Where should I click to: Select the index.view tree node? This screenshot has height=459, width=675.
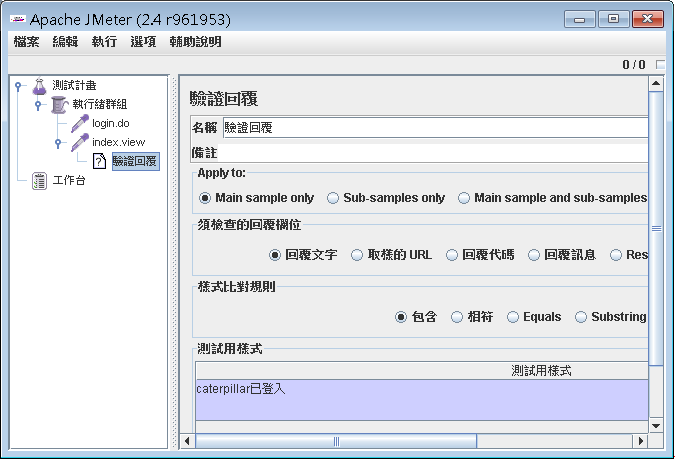[118, 142]
